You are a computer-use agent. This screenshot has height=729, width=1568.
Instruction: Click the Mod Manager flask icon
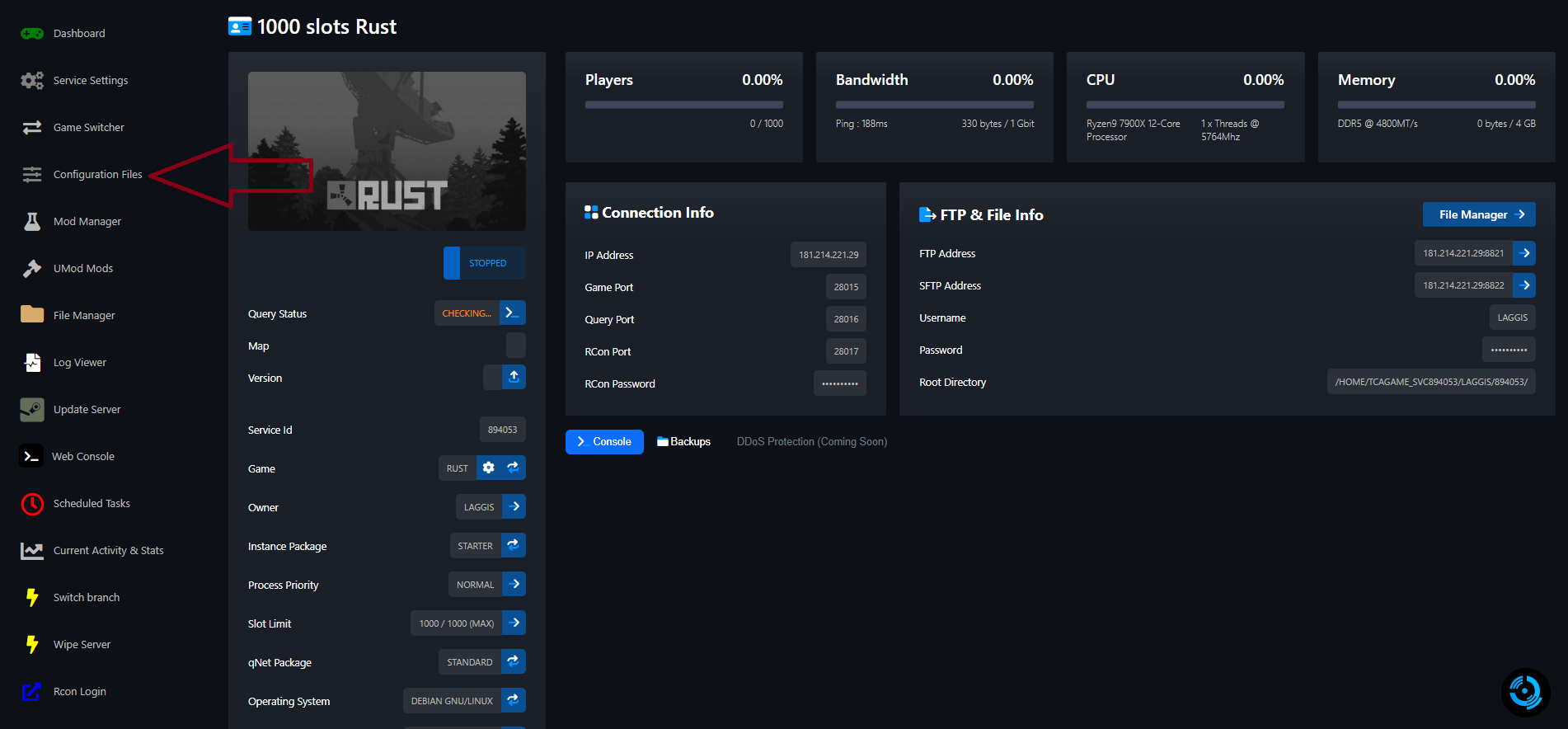[32, 221]
